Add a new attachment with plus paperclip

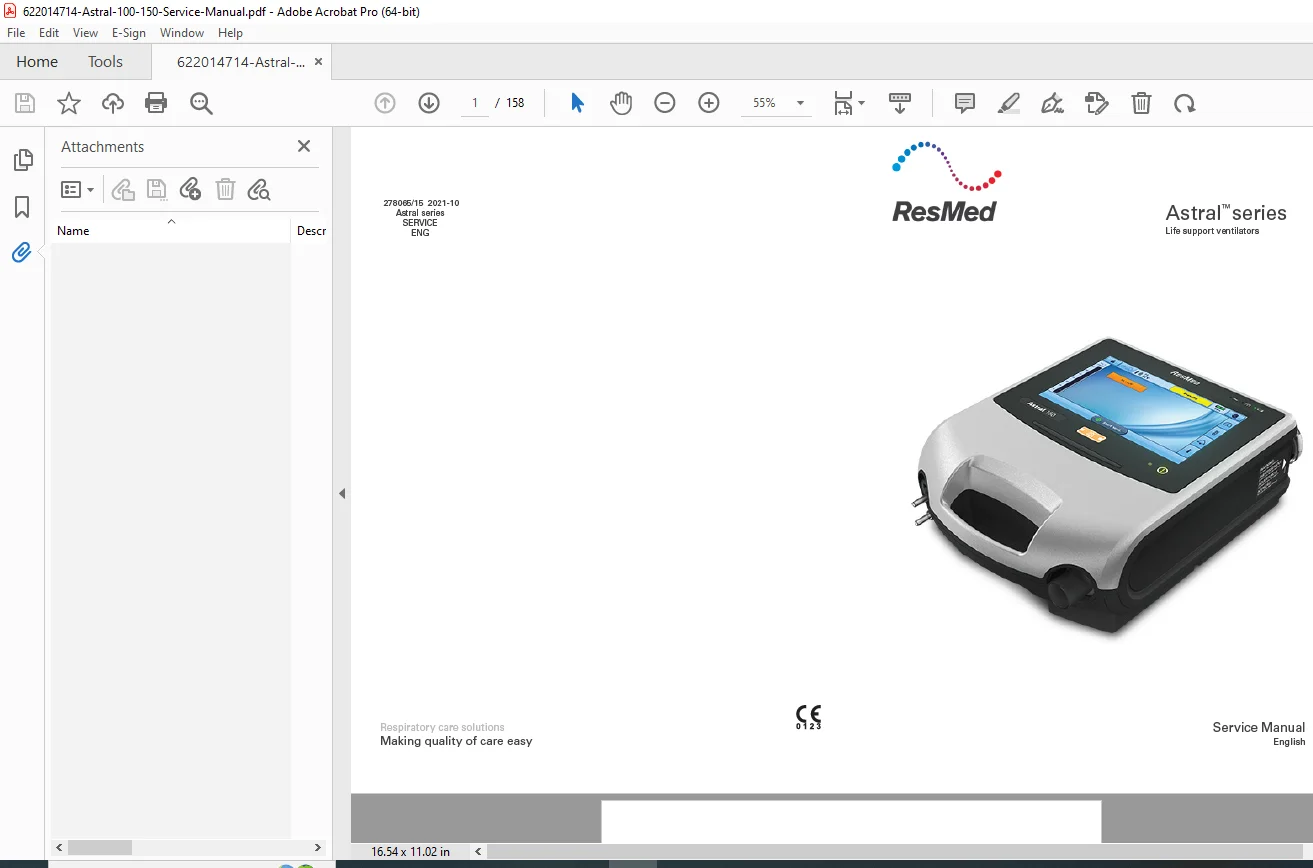190,189
